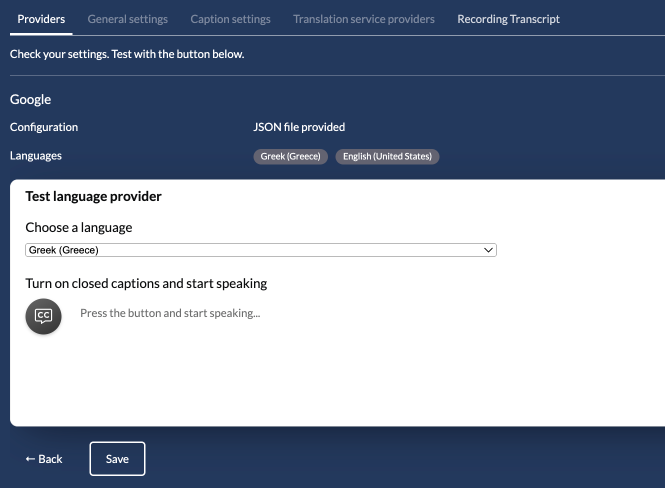Select the Recording Transcript tab
The width and height of the screenshot is (665, 488).
click(508, 19)
